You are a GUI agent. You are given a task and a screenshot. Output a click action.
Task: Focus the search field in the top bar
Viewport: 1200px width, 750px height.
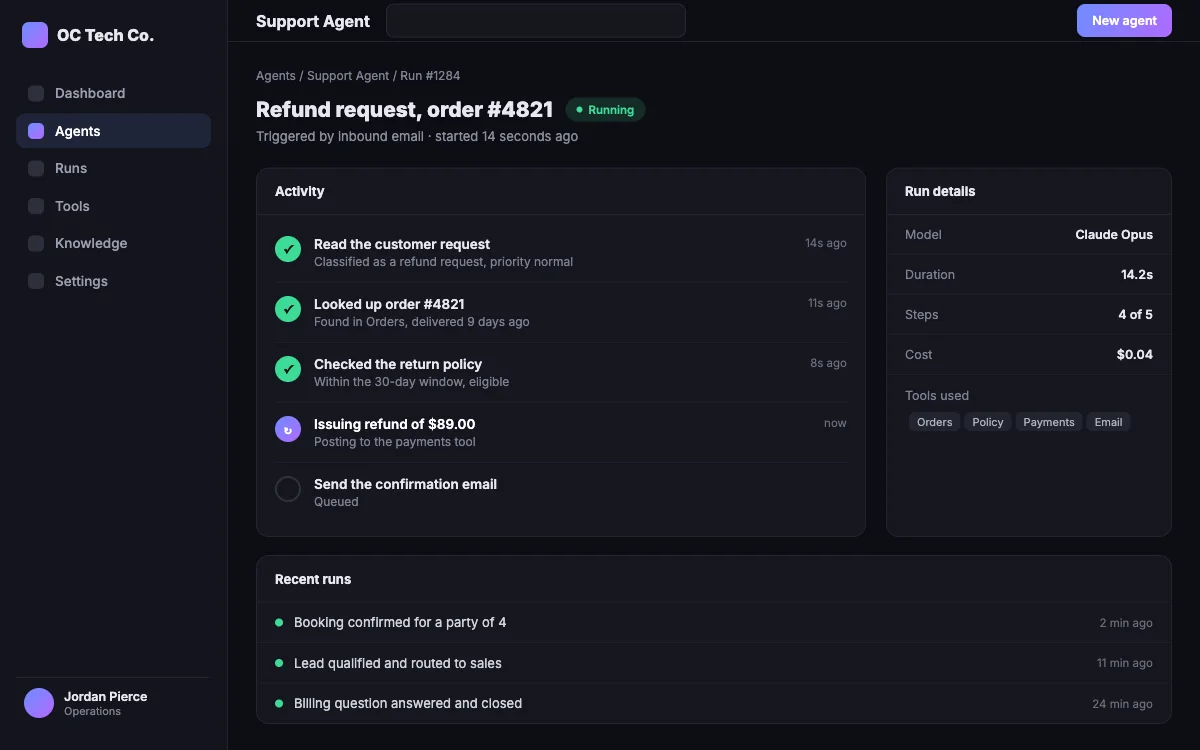pyautogui.click(x=536, y=20)
